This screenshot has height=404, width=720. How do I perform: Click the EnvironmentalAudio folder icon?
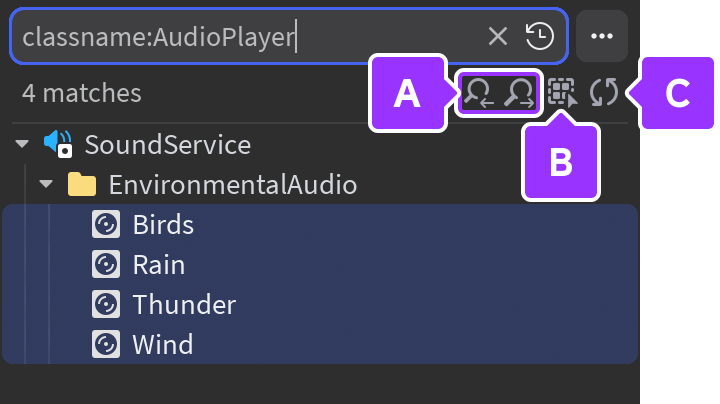click(81, 185)
